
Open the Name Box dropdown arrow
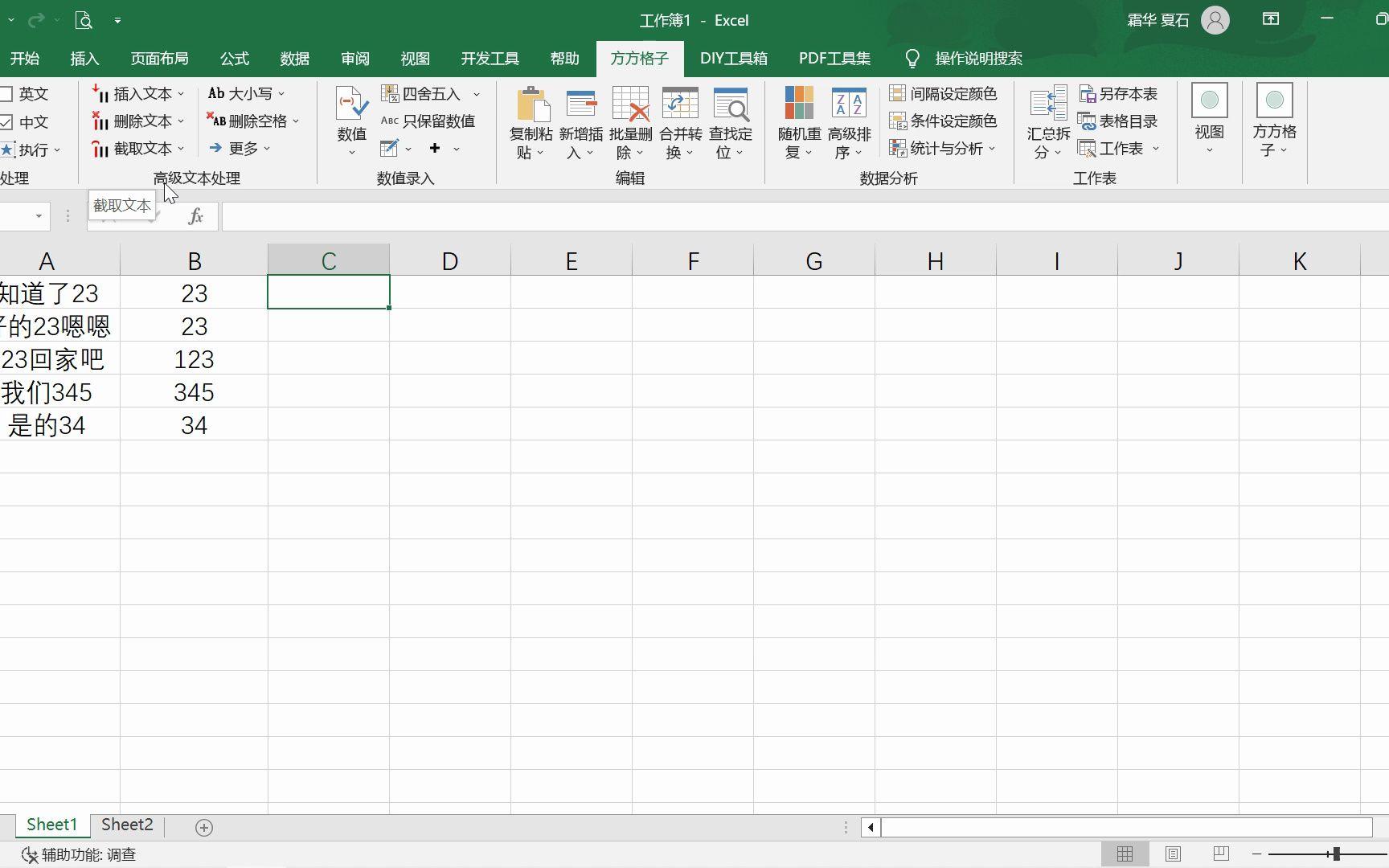coord(38,216)
